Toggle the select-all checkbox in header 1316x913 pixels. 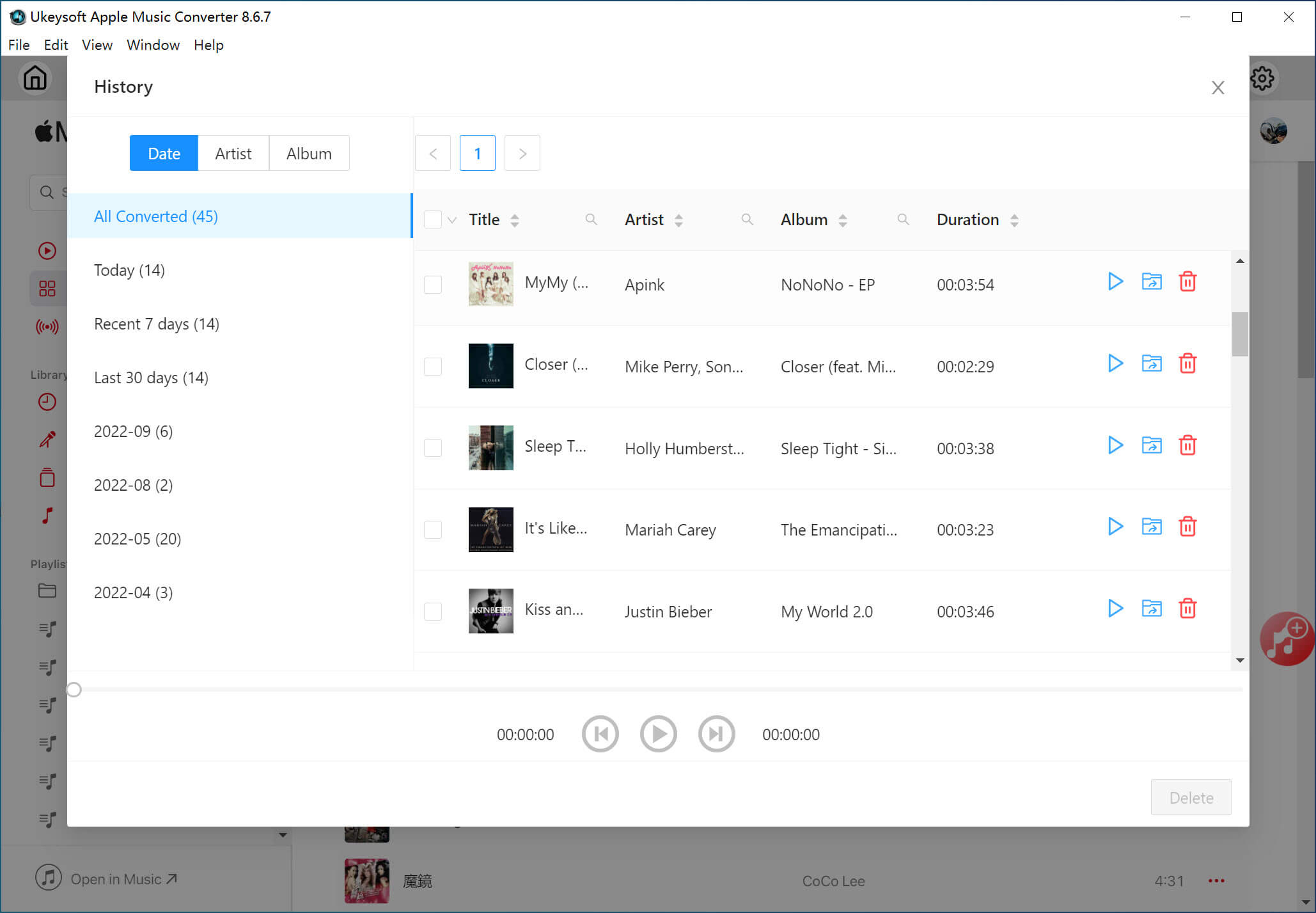[x=432, y=218]
